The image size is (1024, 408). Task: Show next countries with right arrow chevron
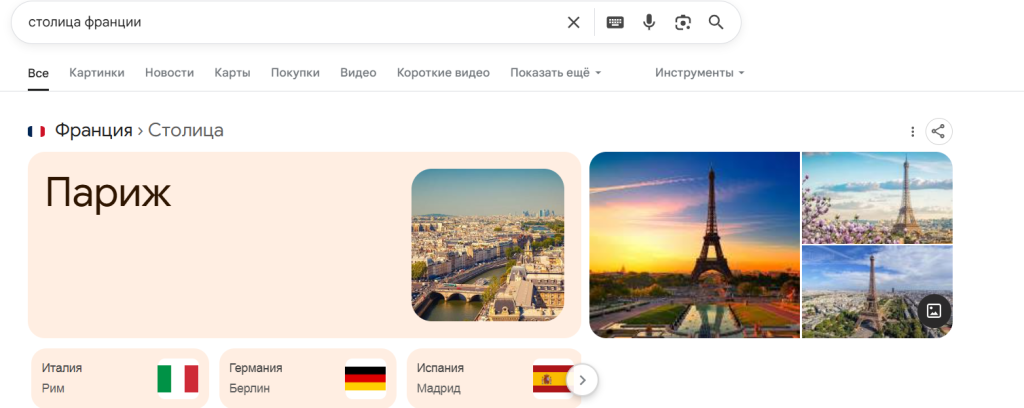[x=583, y=380]
